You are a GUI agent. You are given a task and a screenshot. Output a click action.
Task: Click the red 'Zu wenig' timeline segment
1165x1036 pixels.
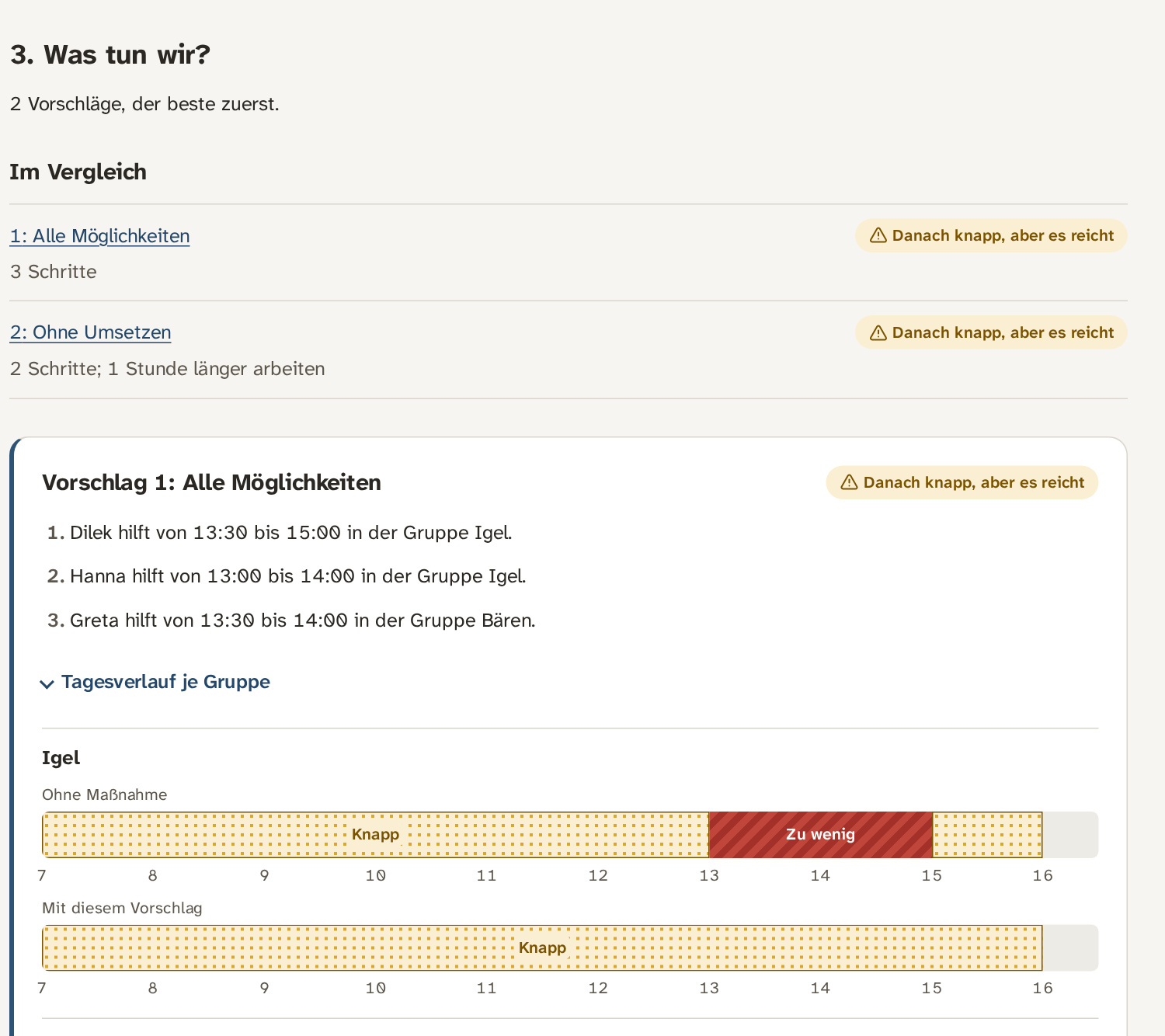pos(820,835)
